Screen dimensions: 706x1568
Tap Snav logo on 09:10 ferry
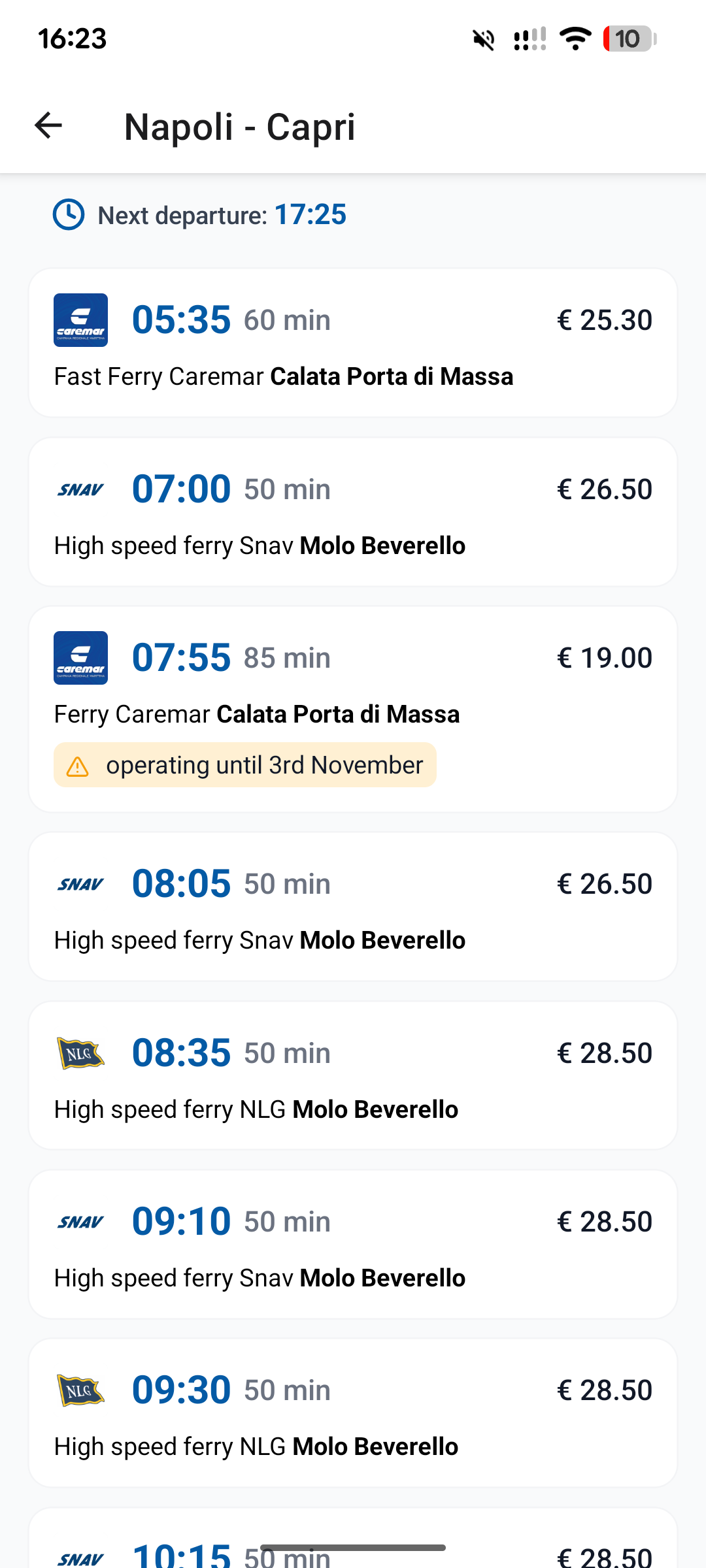coord(80,1222)
